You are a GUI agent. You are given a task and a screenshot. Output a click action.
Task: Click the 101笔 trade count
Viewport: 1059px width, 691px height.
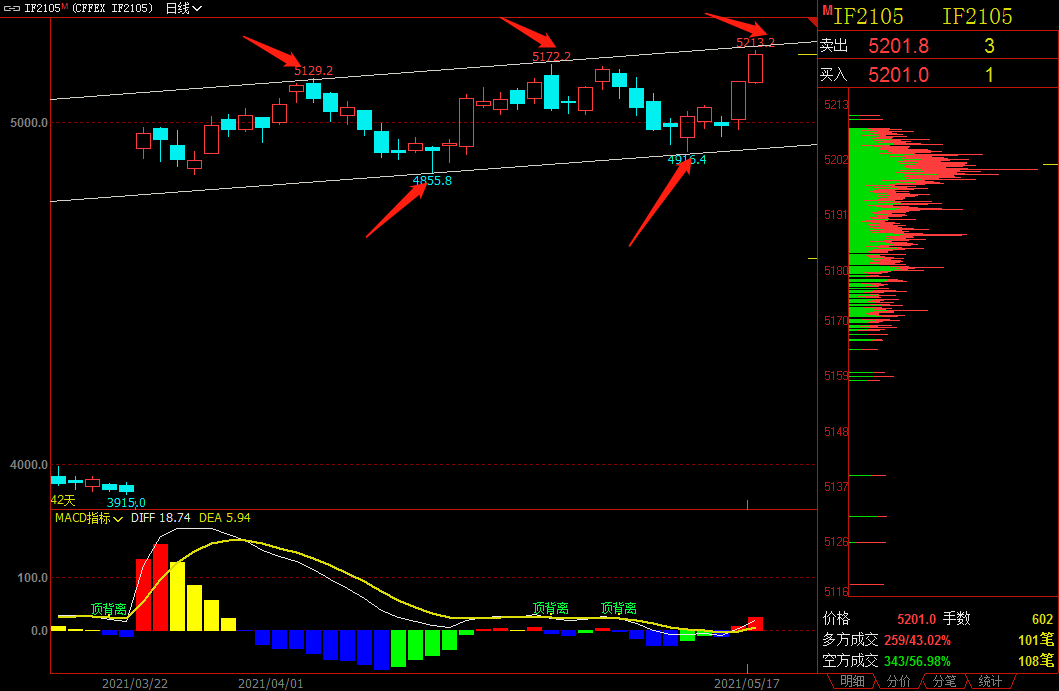(x=1036, y=640)
